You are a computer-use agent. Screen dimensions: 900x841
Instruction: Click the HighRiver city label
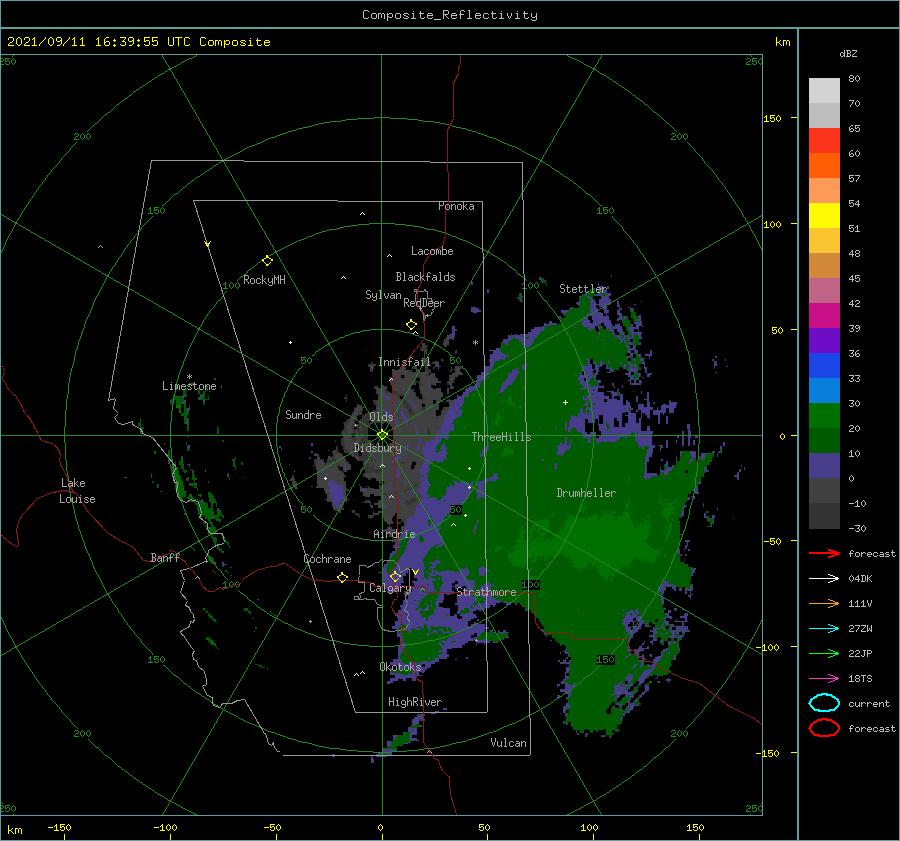(415, 702)
